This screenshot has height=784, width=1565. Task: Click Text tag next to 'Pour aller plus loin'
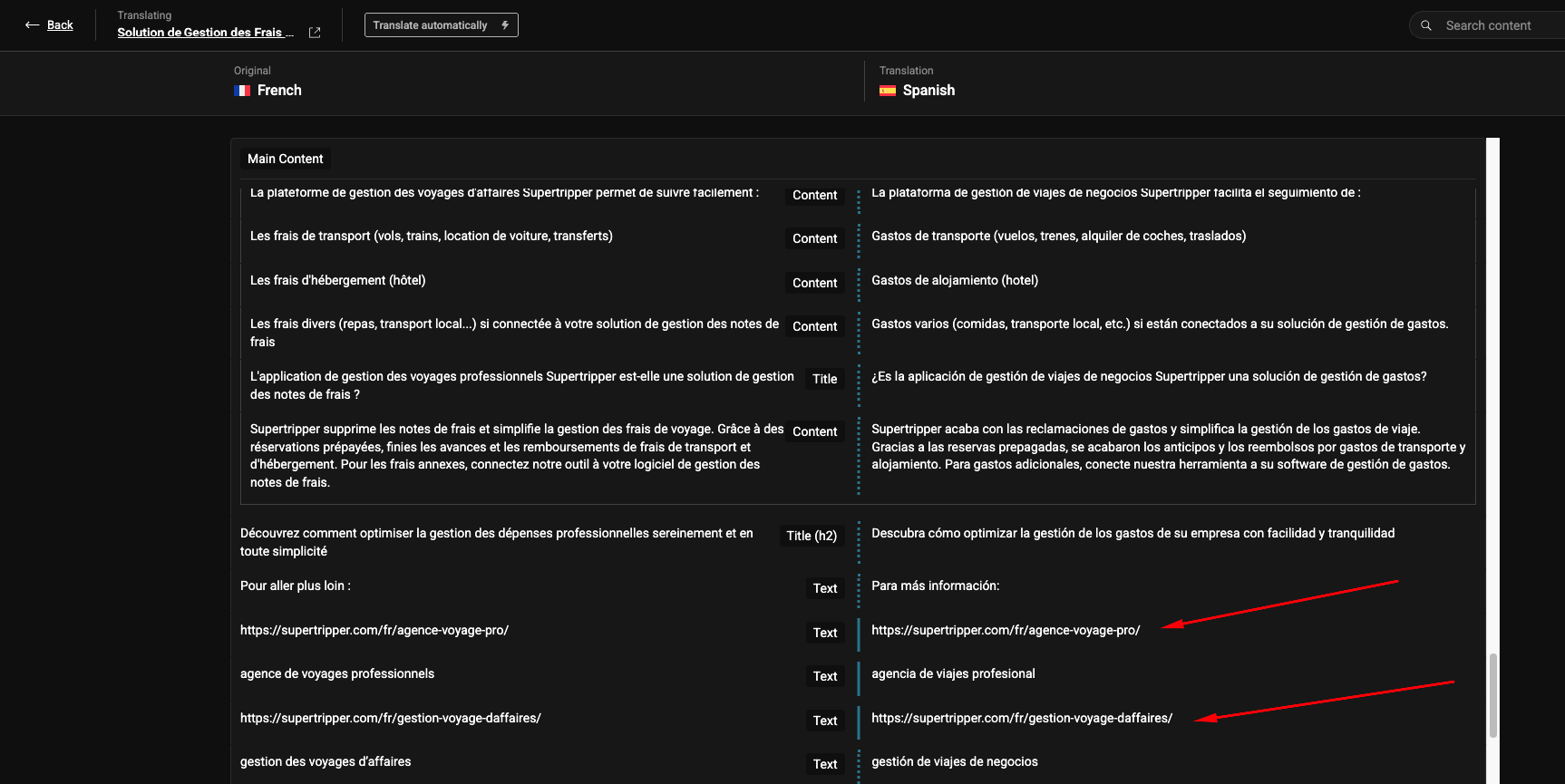825,588
